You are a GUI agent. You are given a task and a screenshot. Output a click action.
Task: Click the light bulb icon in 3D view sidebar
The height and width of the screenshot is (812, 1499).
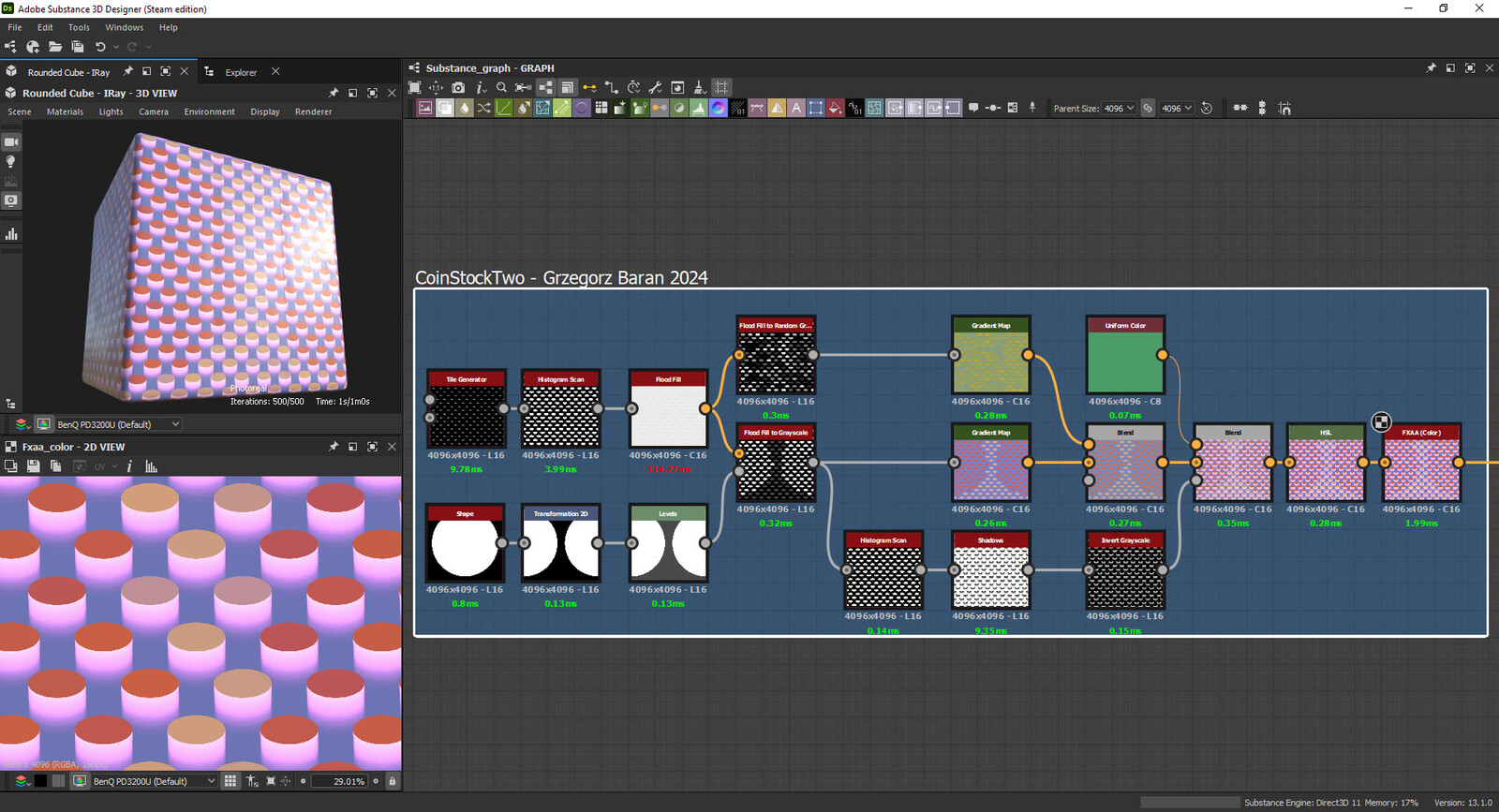11,162
